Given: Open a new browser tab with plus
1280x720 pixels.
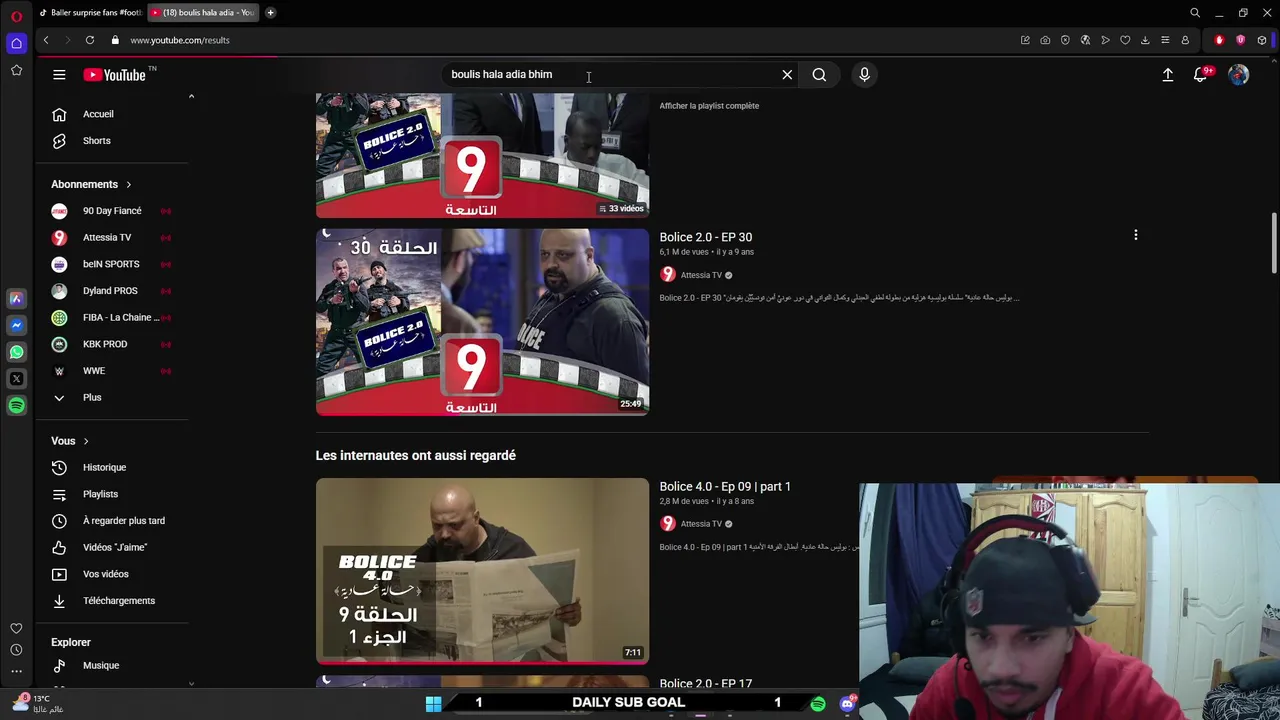Looking at the screenshot, I should (x=270, y=13).
